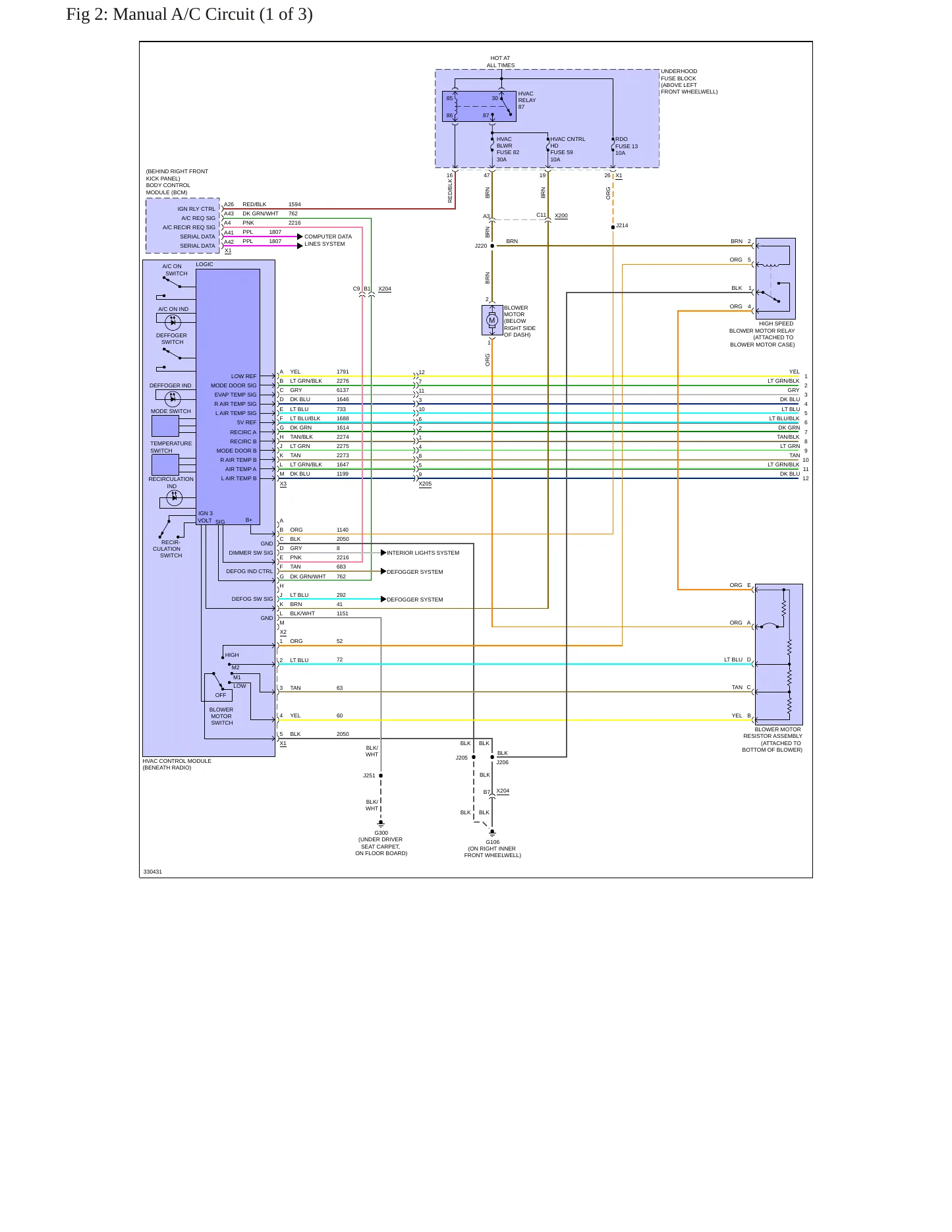Click the 'X3' connector label

[283, 484]
